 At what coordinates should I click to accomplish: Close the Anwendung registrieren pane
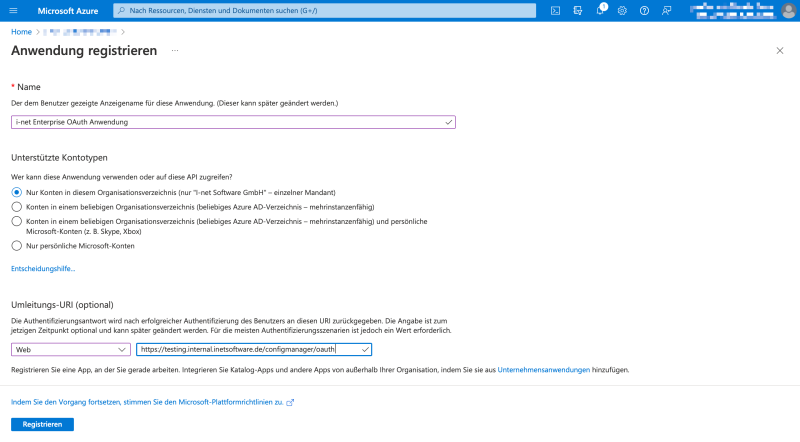(x=780, y=50)
